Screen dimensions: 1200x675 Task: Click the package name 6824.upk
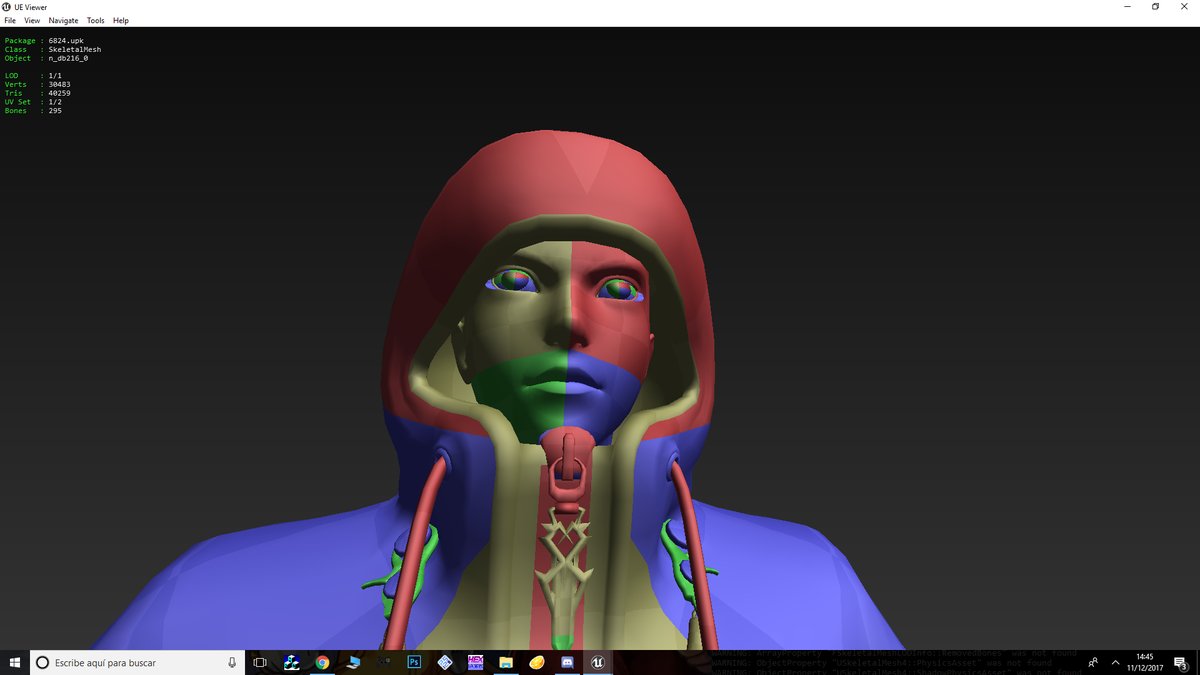66,41
